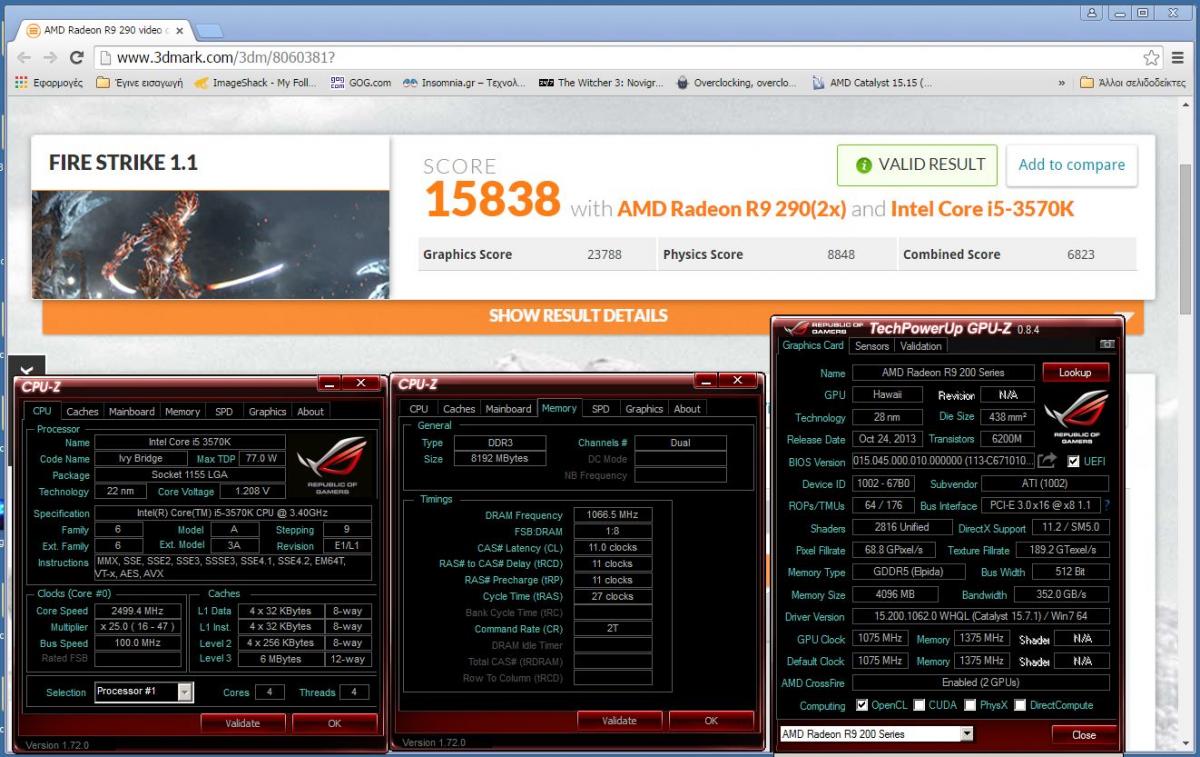Click Close button in GPU-Z
1200x757 pixels.
1084,734
